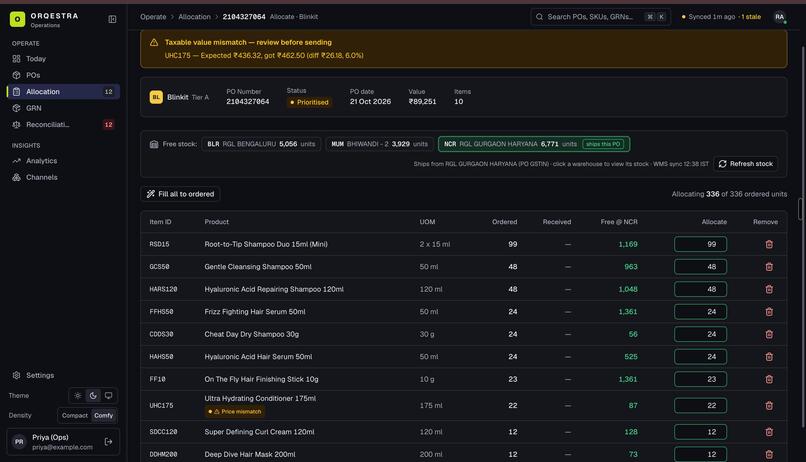Remove CDDS30 row with trash icon

[x=769, y=334]
